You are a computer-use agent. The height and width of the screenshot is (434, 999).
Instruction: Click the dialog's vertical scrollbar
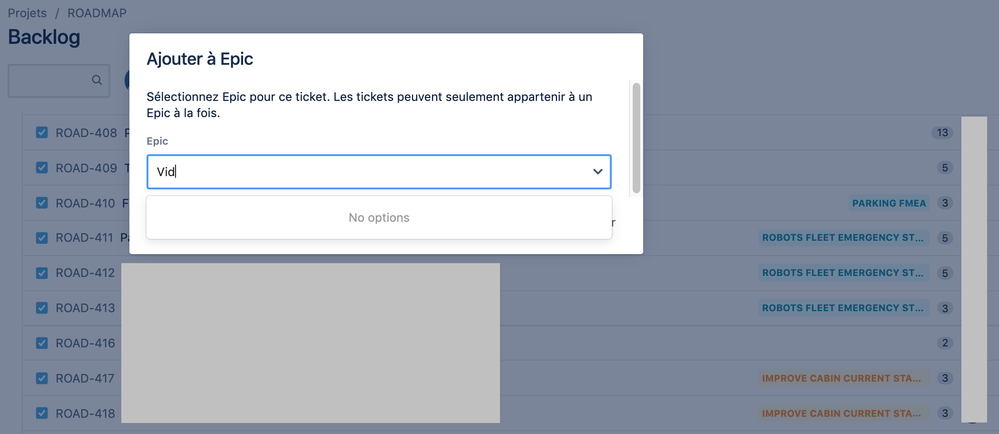click(636, 137)
